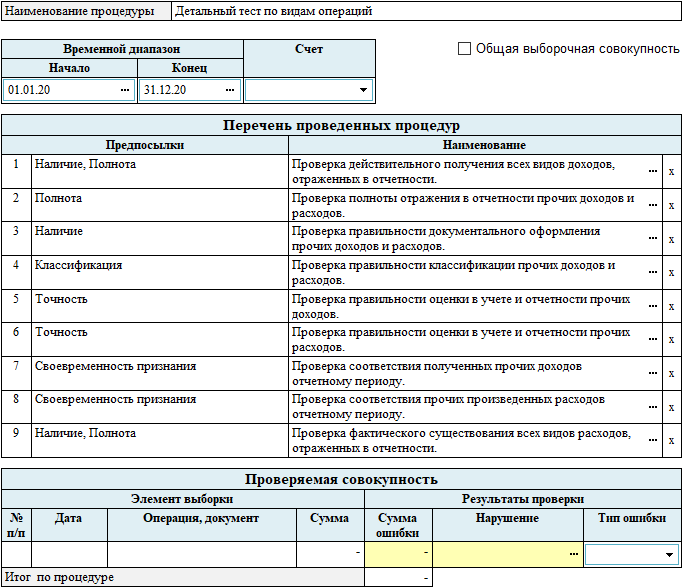The image size is (683, 588).
Task: Click the Итог по процедуре label
Action: point(59,578)
